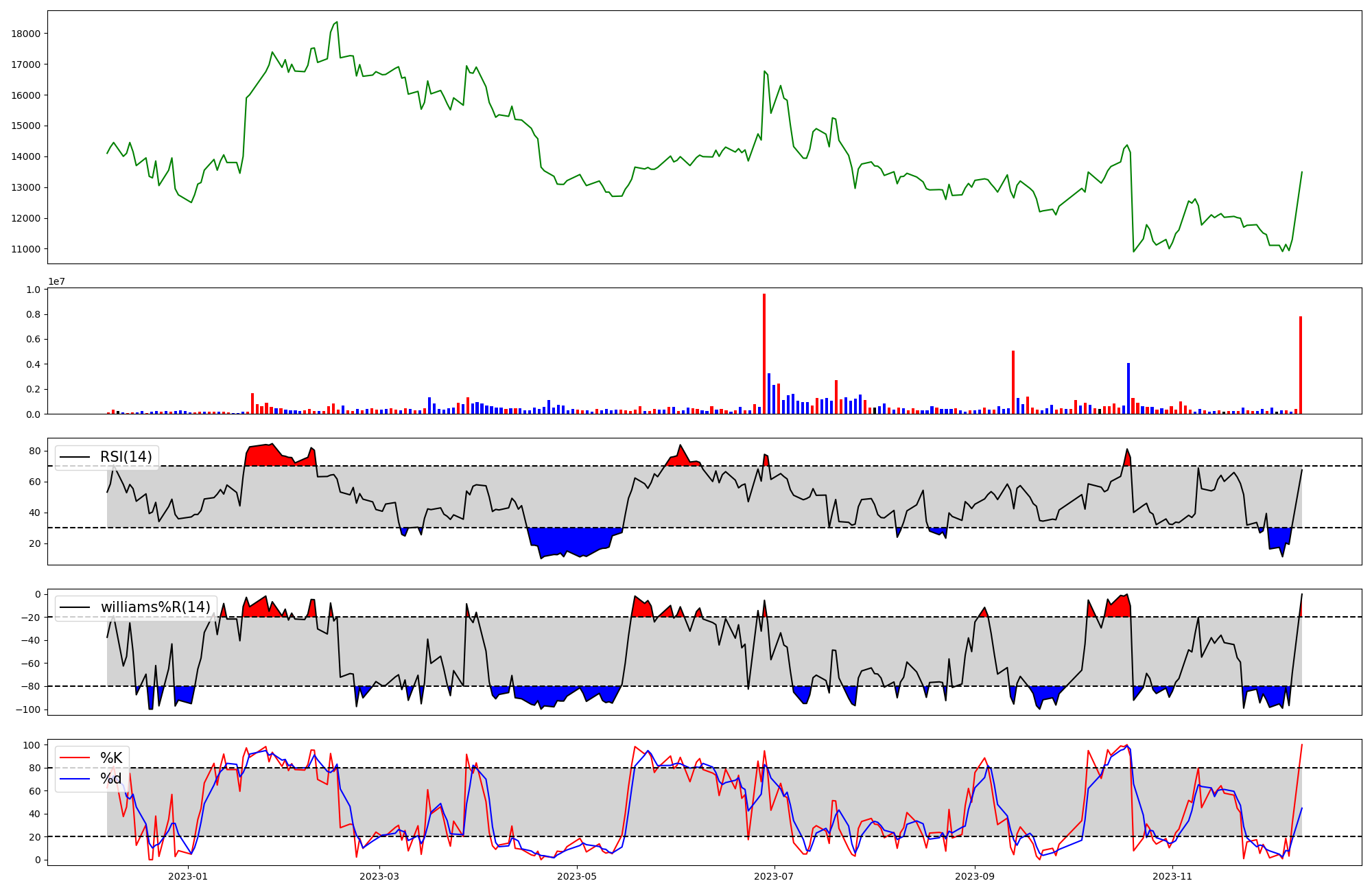Click the tall blue October volume bar
The image size is (1372, 892).
click(x=1128, y=388)
